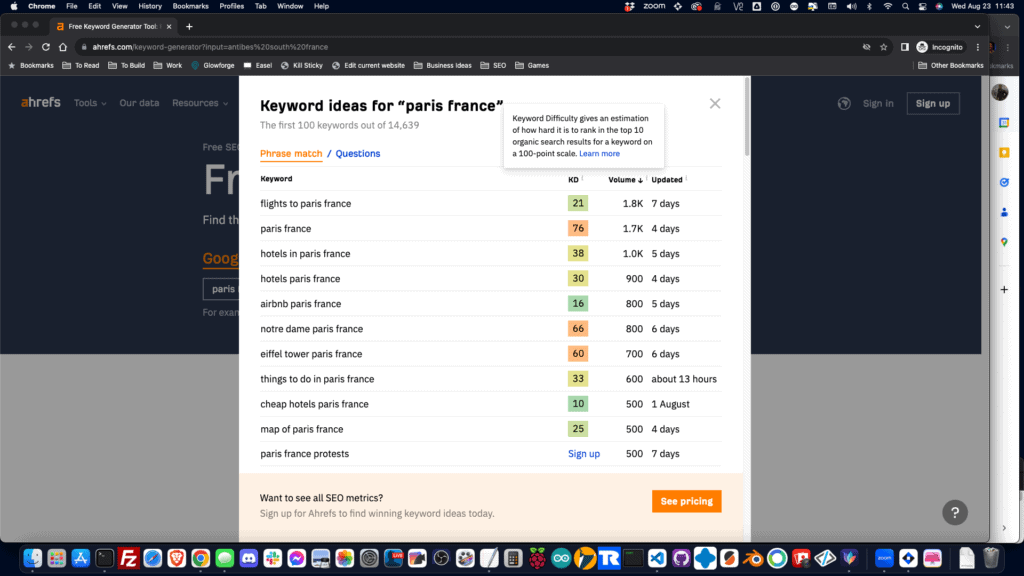The width and height of the screenshot is (1024, 576).
Task: Click KD badge 21 for flights row
Action: click(578, 203)
